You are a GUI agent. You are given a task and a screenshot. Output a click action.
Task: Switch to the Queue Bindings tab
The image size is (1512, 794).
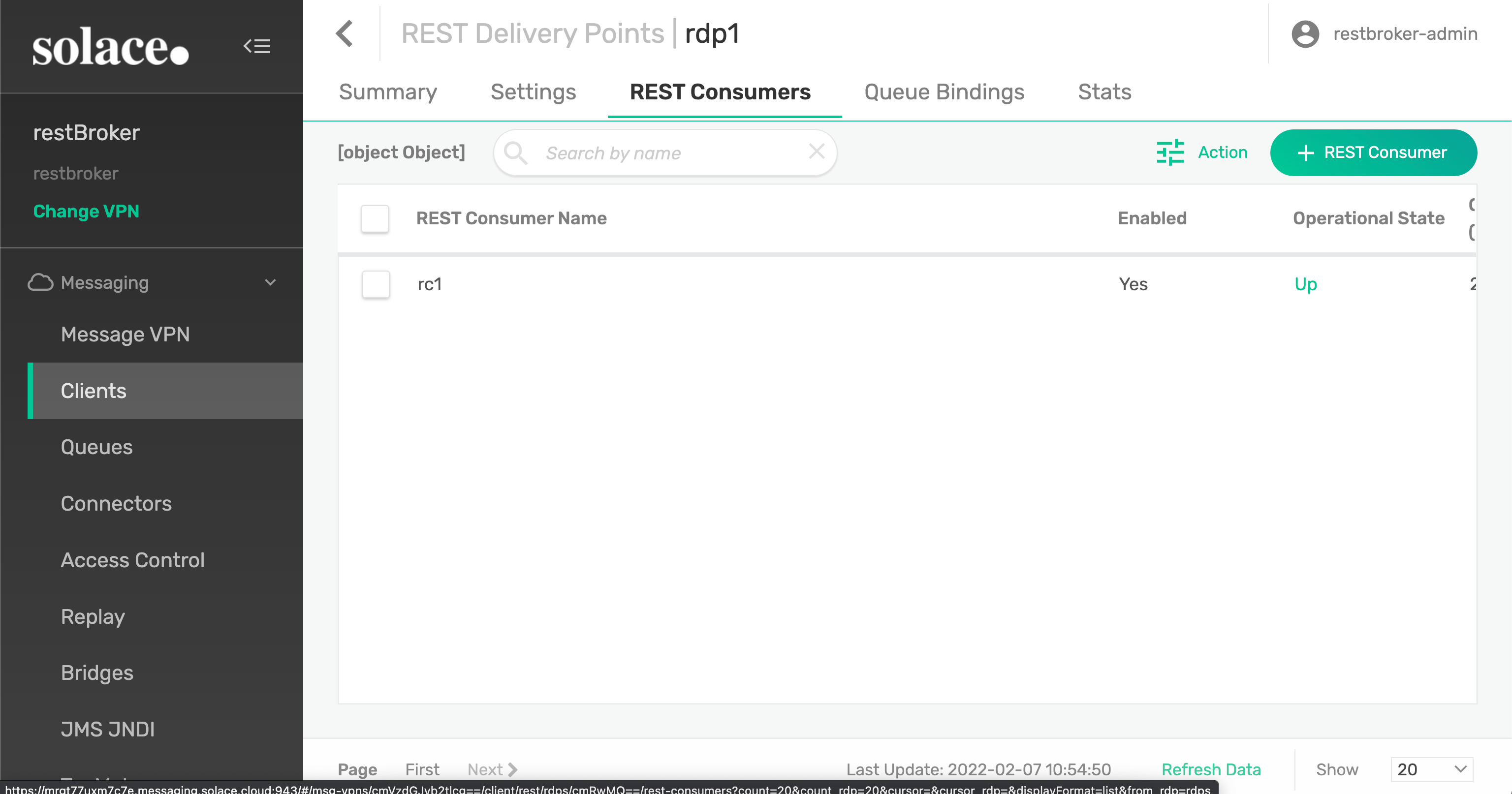pos(944,92)
